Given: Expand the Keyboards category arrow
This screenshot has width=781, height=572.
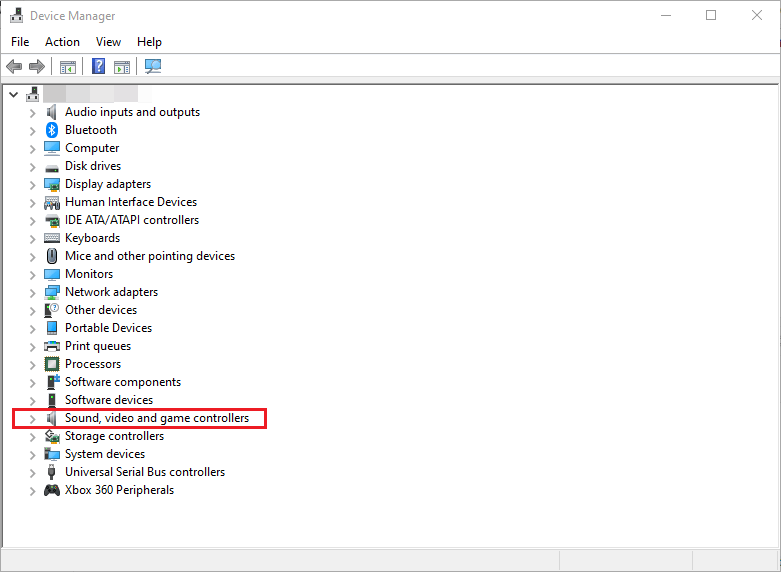Looking at the screenshot, I should tap(32, 239).
